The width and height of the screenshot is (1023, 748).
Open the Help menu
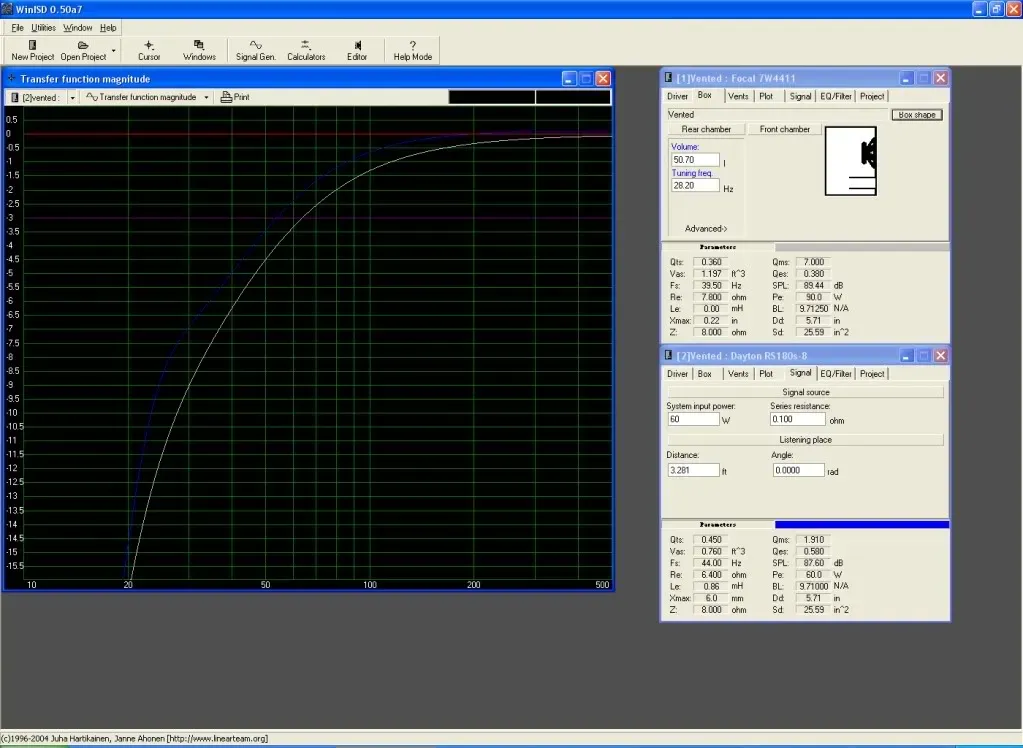point(108,27)
